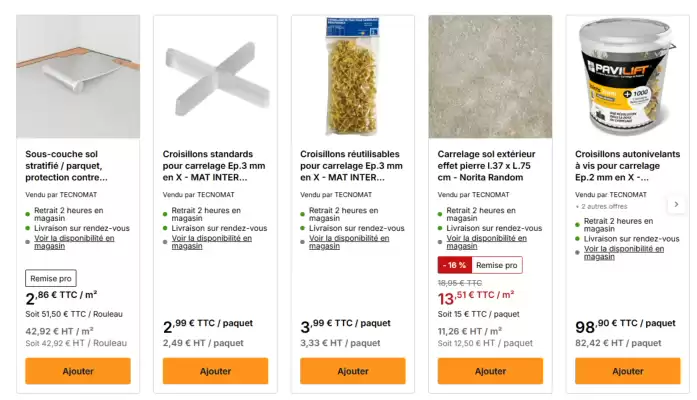Click the -16 % Remise pro badge
Viewport: 697px width, 400px height.
[480, 265]
